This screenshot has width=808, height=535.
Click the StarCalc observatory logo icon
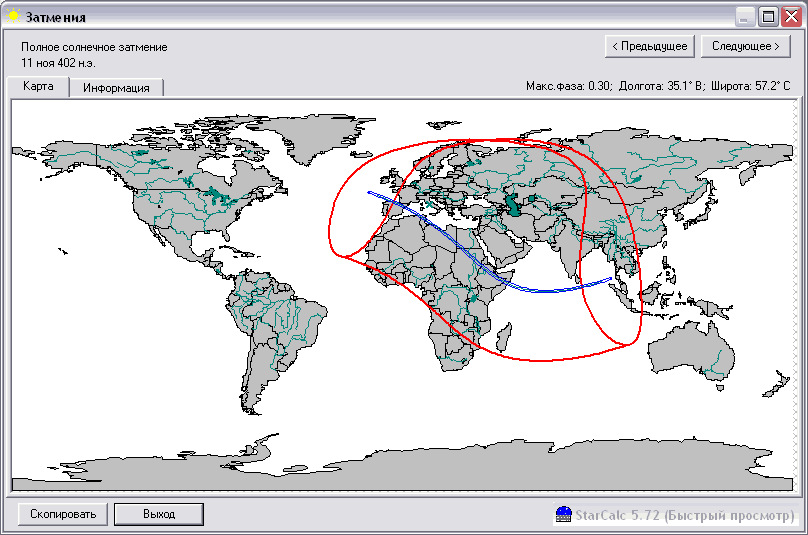563,514
